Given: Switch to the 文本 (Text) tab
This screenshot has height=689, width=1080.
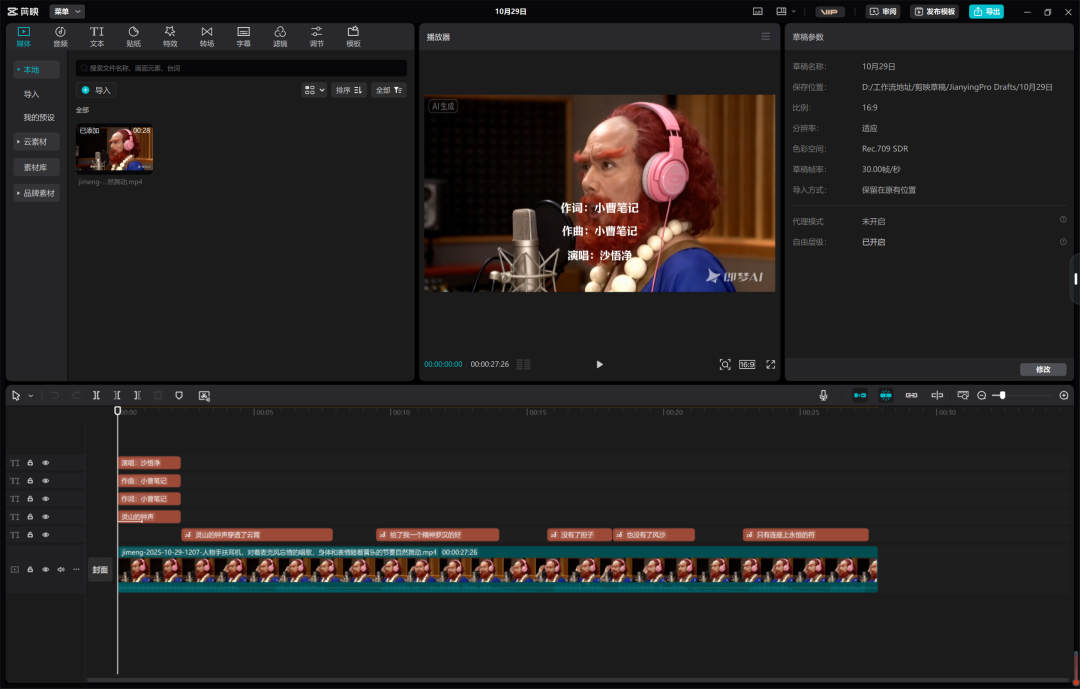Looking at the screenshot, I should tap(97, 37).
